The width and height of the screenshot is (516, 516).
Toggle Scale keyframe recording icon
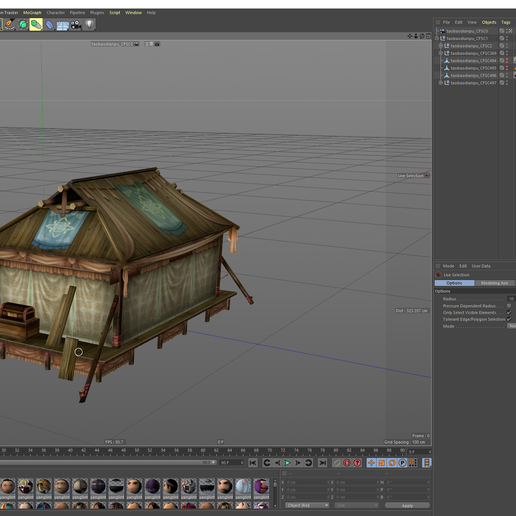(382, 463)
